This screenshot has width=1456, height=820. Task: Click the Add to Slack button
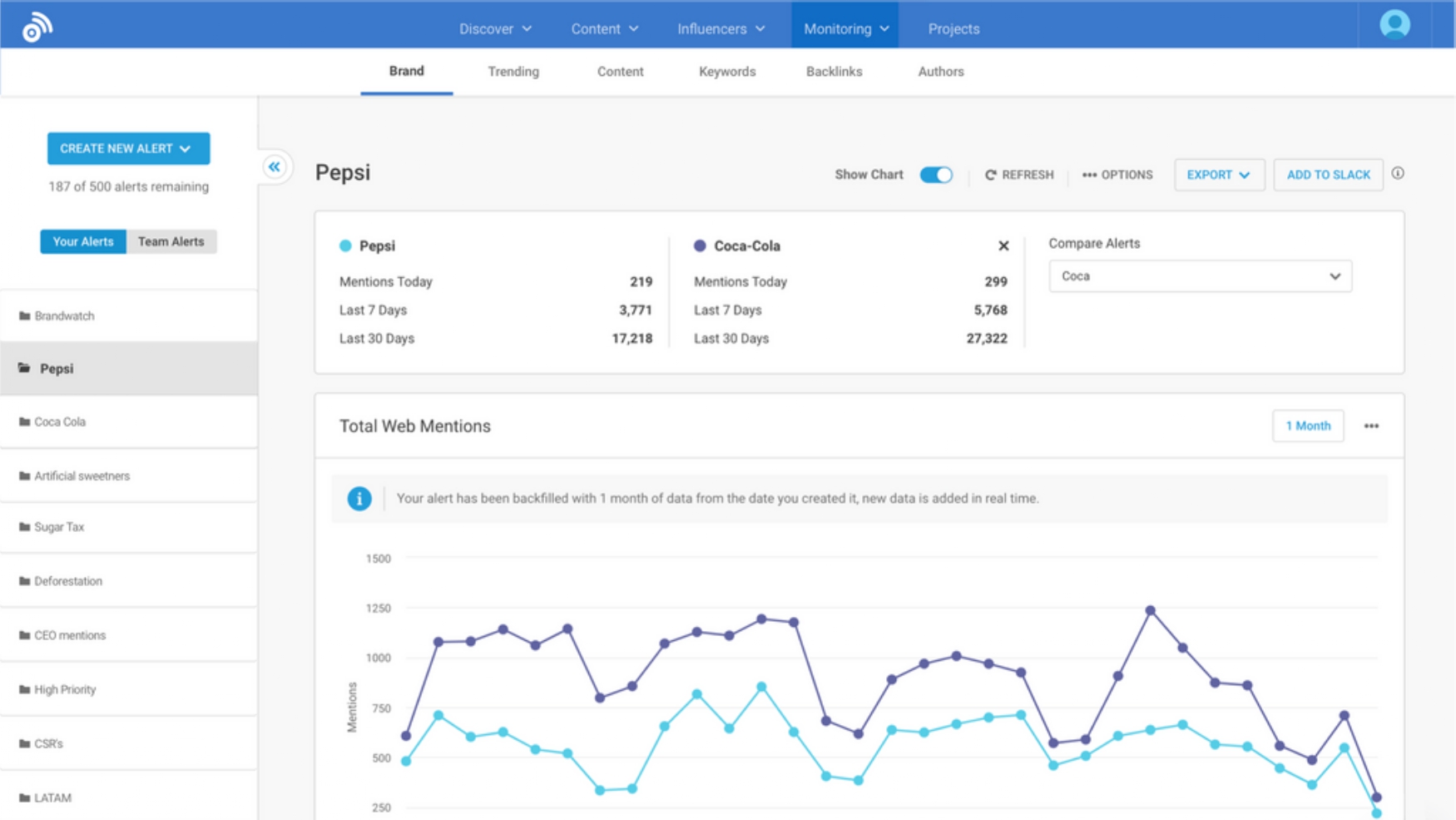(x=1328, y=175)
